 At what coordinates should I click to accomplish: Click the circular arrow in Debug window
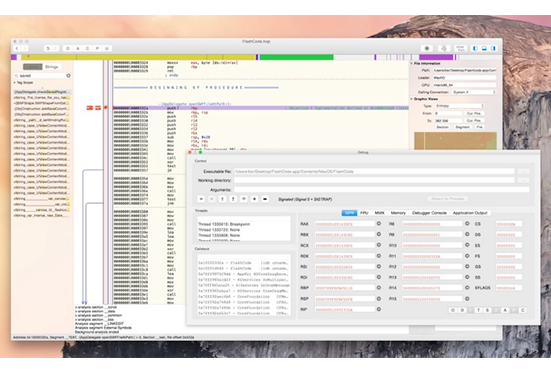pyautogui.click(x=244, y=199)
